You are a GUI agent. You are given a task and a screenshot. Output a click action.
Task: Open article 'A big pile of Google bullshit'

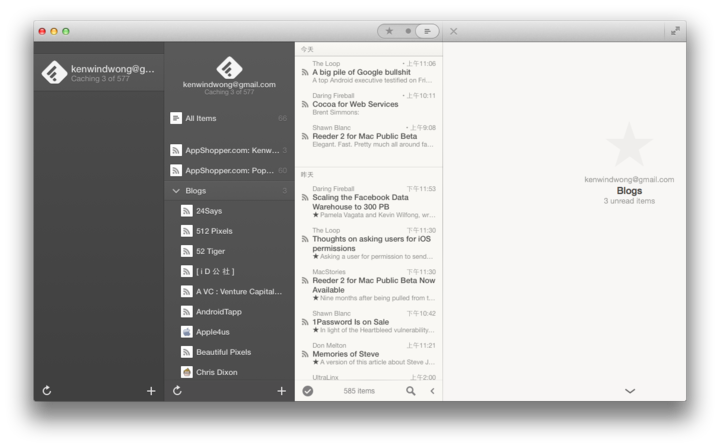361,72
